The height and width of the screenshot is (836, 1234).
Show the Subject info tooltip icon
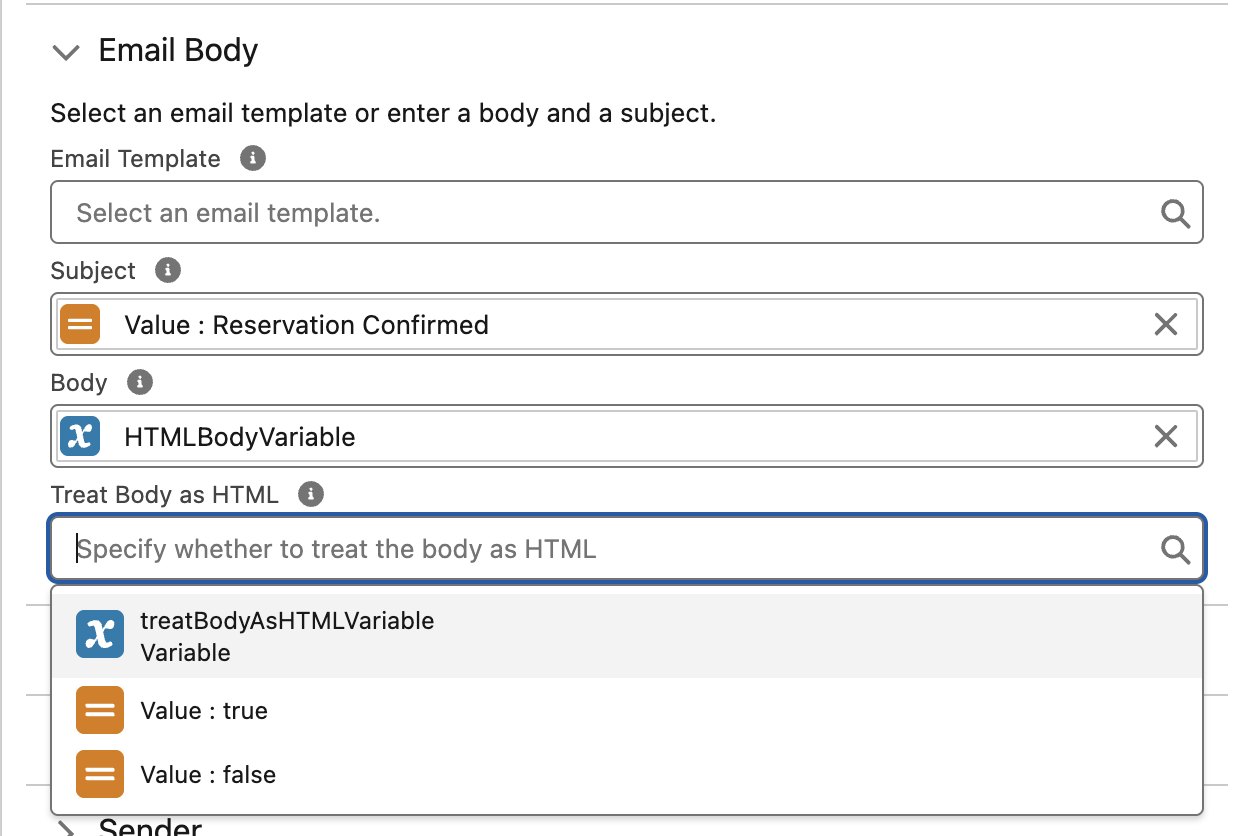tap(168, 270)
